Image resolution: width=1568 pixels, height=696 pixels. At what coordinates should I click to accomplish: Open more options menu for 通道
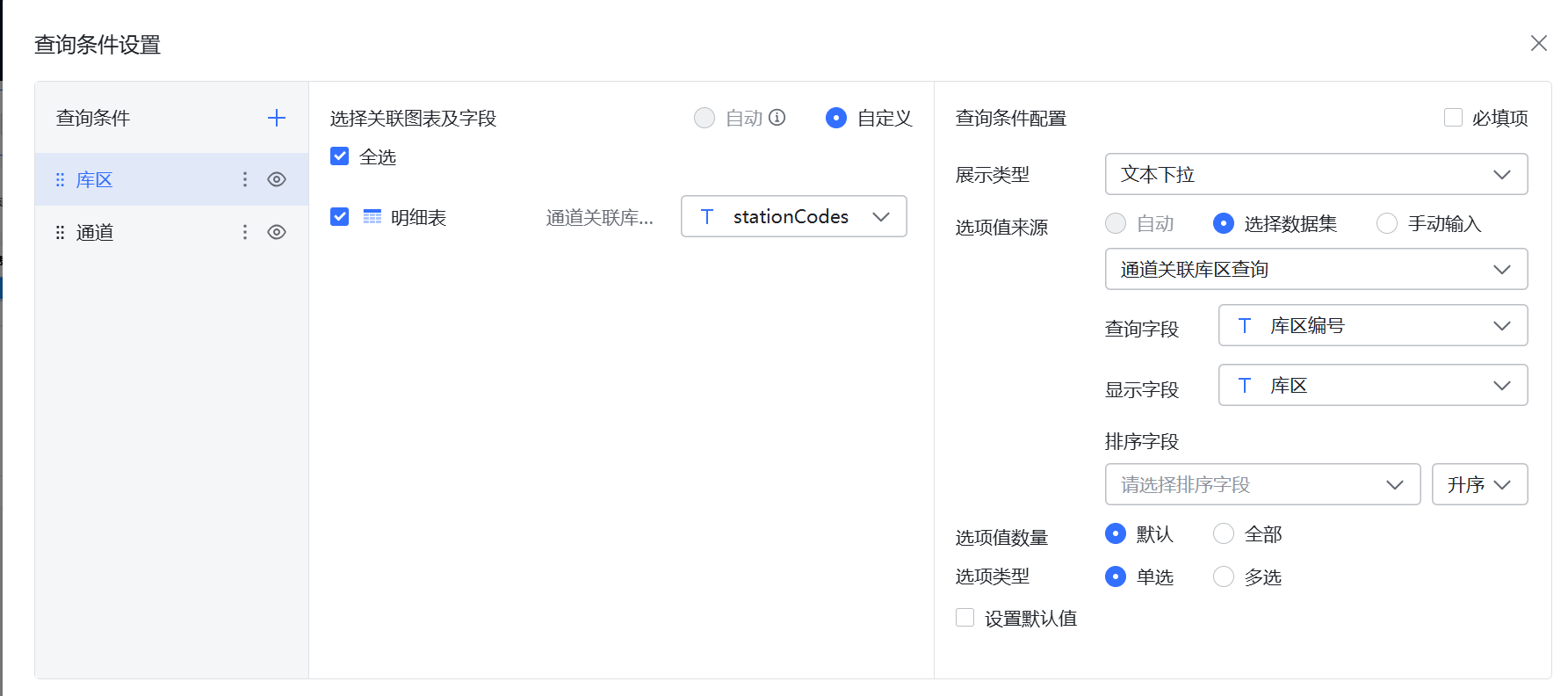[245, 232]
